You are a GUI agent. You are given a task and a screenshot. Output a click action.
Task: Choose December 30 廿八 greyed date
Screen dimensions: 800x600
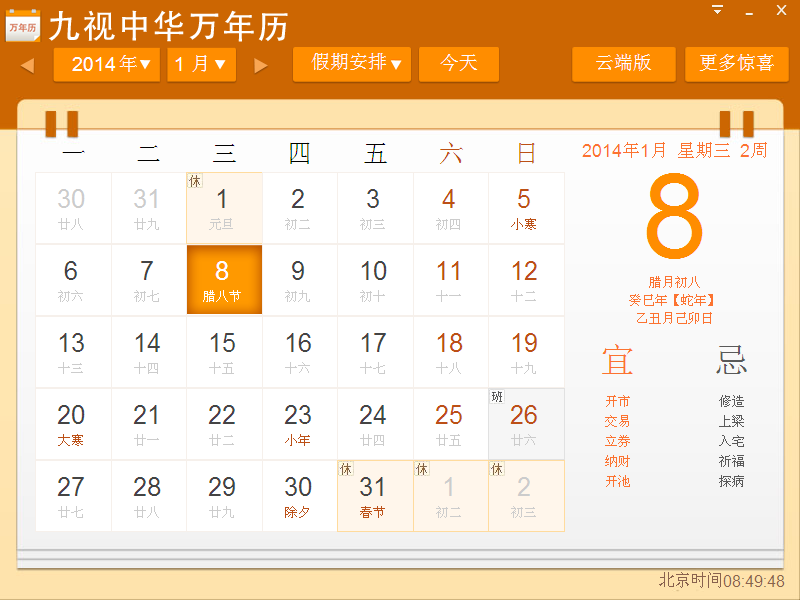tap(73, 208)
